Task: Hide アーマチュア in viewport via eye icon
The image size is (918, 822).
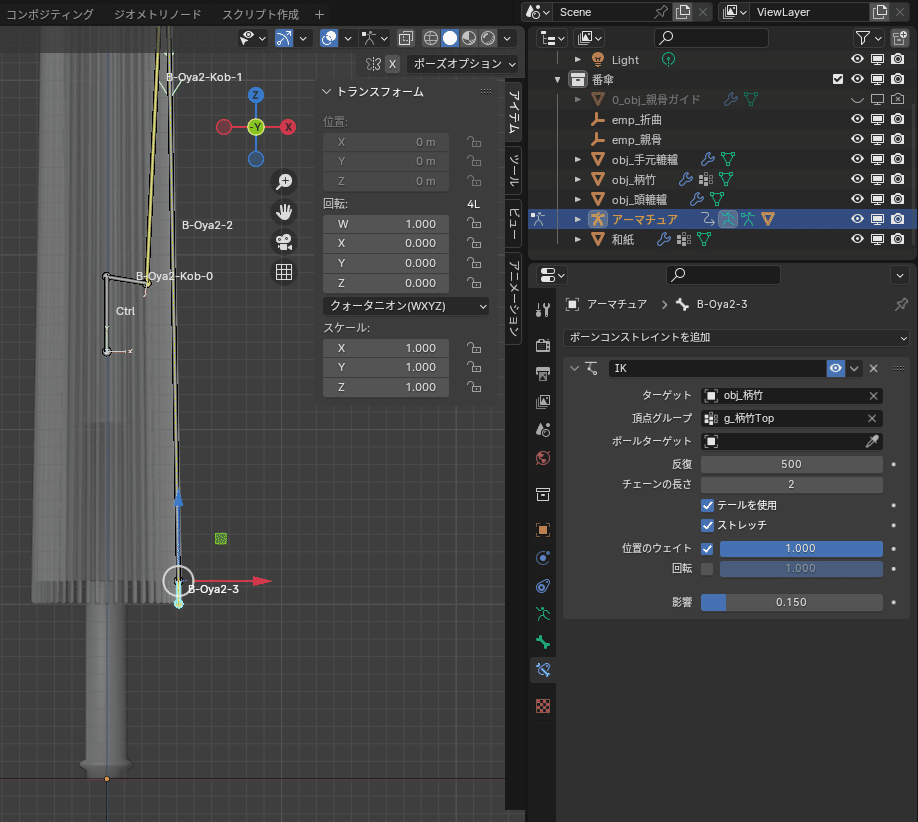Action: point(857,219)
